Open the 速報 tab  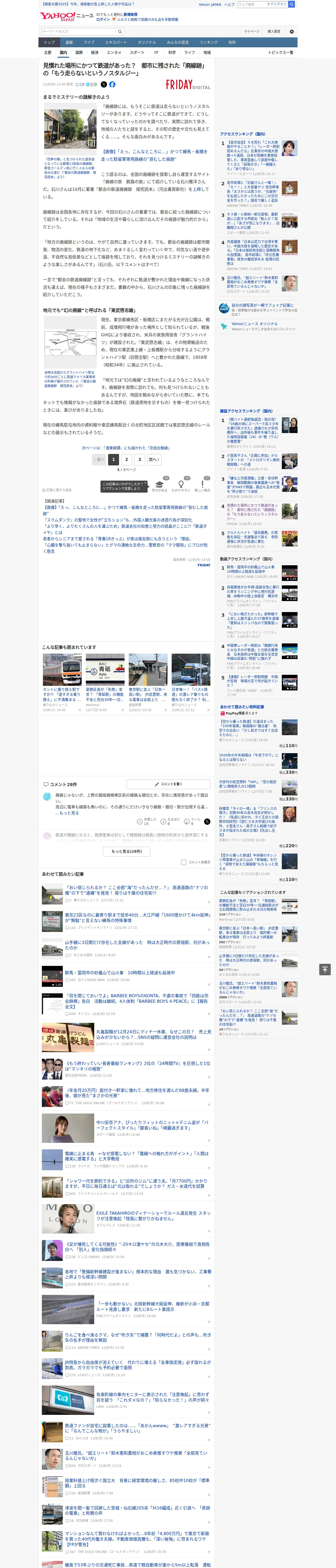pos(69,43)
